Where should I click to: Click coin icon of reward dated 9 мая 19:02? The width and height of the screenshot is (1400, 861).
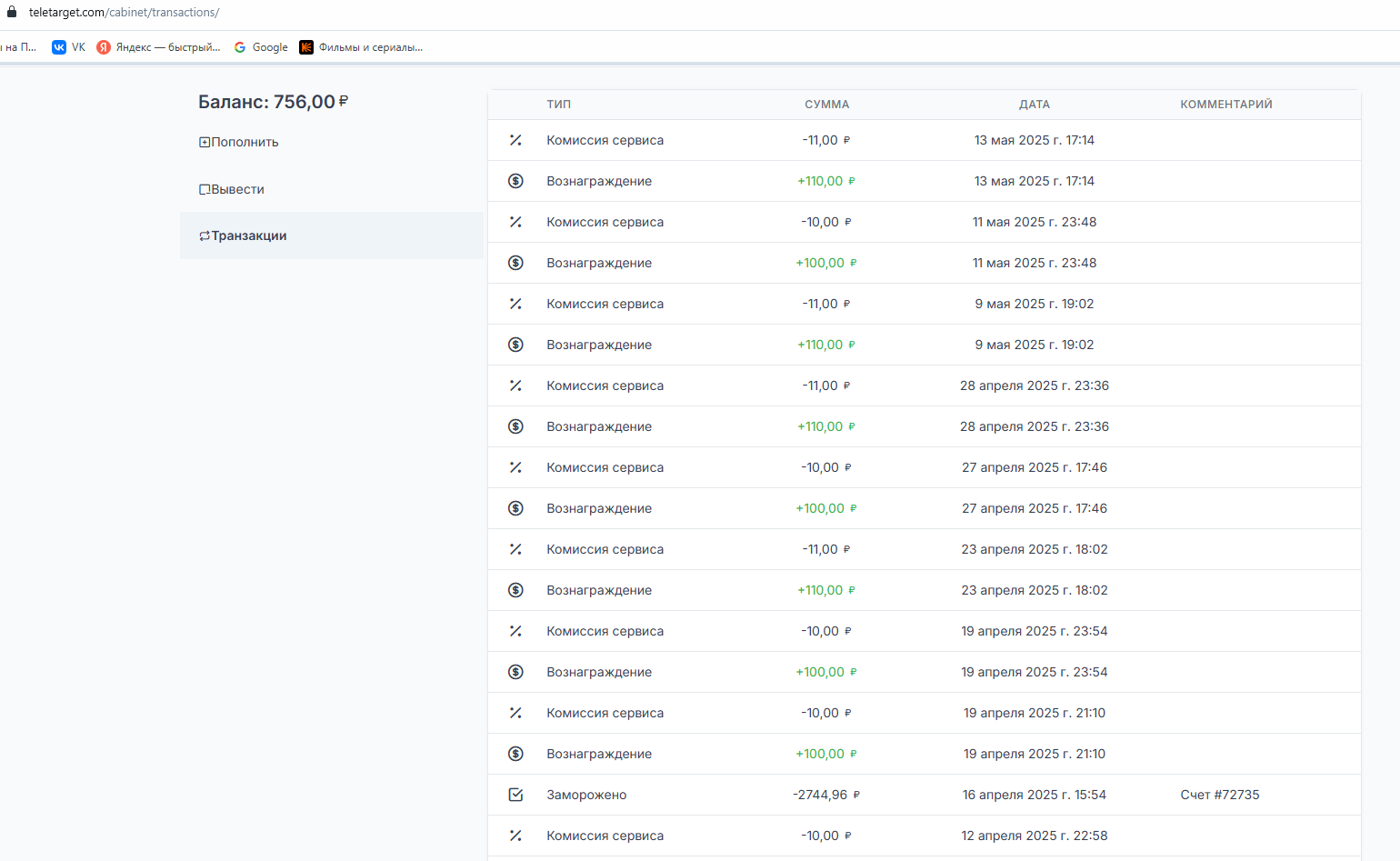pyautogui.click(x=515, y=345)
